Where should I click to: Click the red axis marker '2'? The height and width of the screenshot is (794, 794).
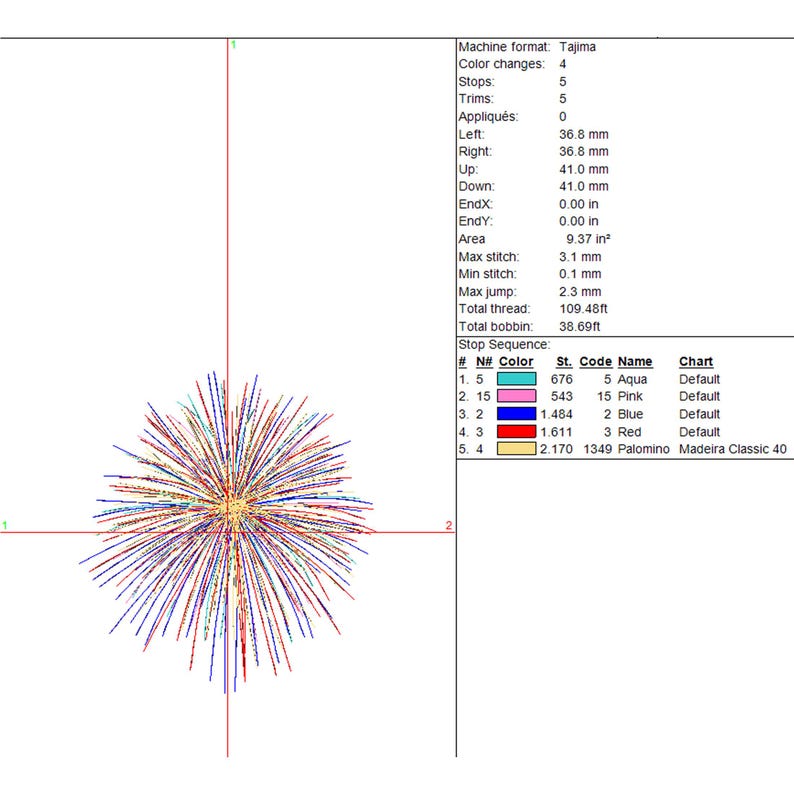[449, 525]
